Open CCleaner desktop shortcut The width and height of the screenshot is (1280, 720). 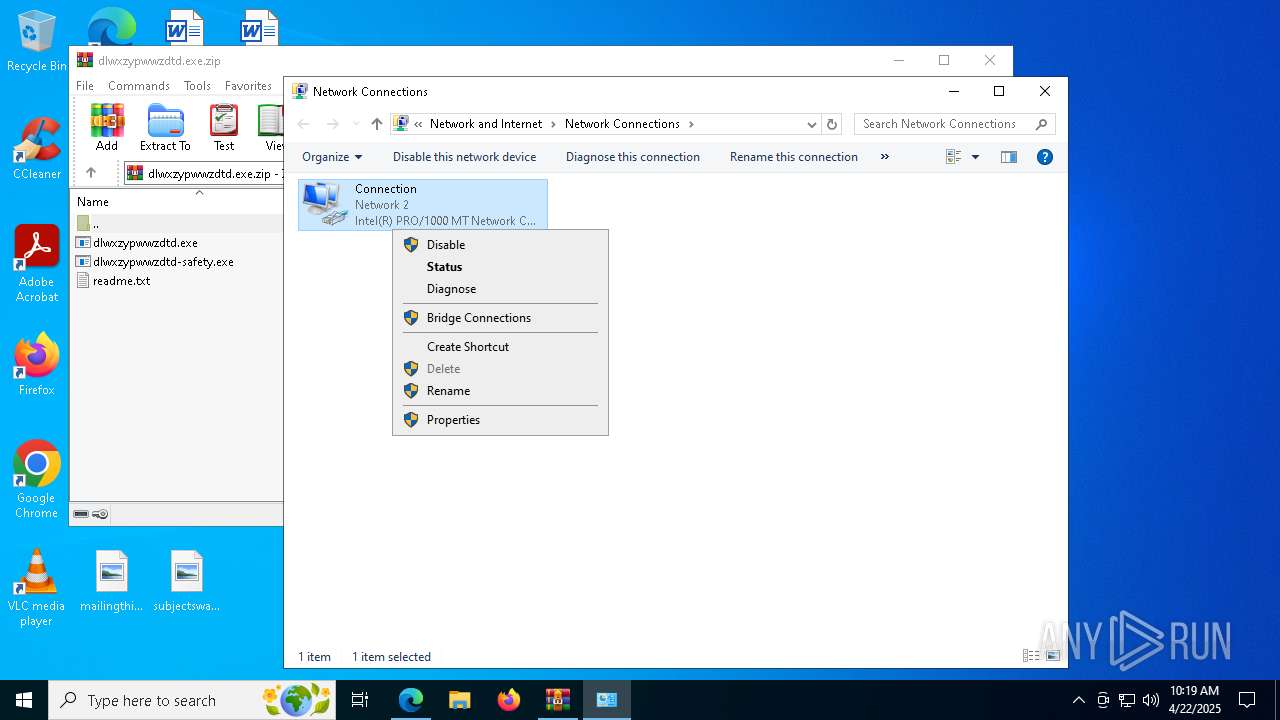(37, 149)
